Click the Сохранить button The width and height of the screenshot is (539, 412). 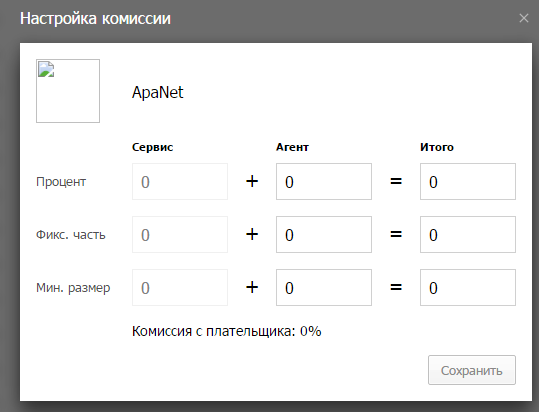(472, 370)
